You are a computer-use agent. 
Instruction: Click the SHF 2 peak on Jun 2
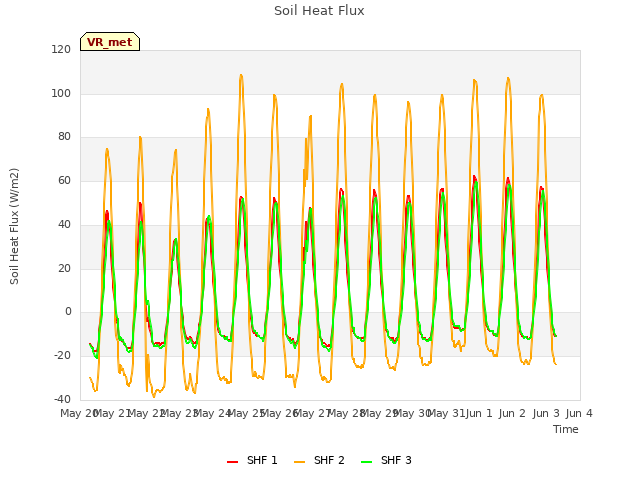click(508, 78)
